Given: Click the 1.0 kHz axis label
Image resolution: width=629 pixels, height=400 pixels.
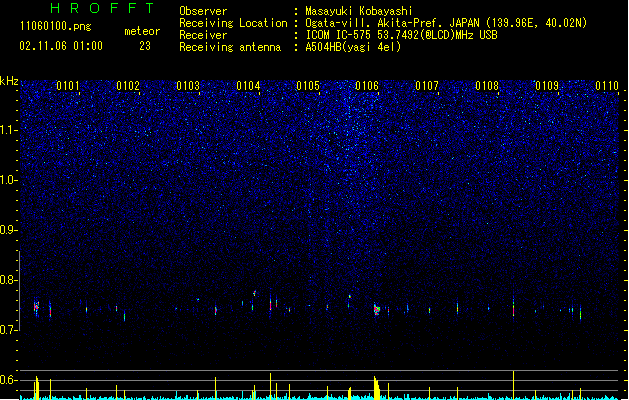Looking at the screenshot, I should 8,180.
